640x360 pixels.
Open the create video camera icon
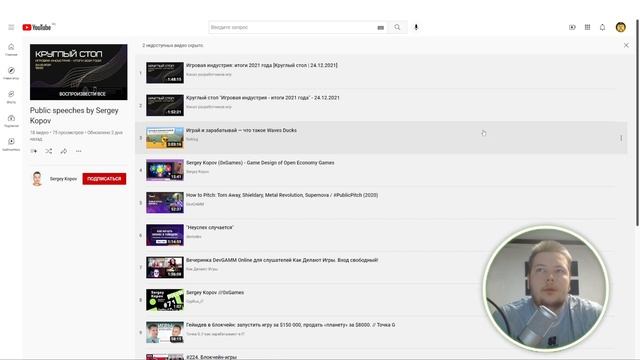point(572,27)
